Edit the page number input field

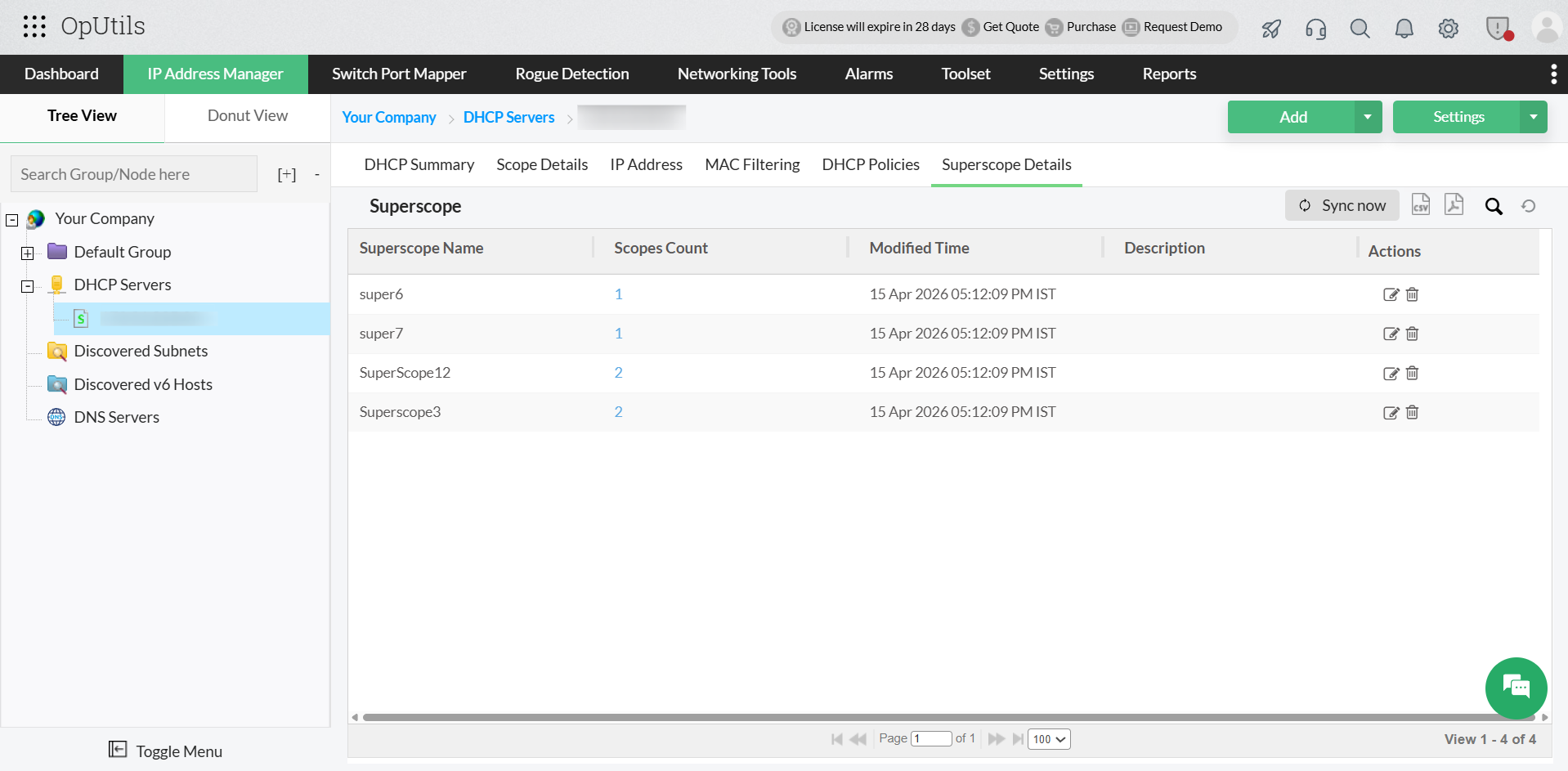pos(930,738)
